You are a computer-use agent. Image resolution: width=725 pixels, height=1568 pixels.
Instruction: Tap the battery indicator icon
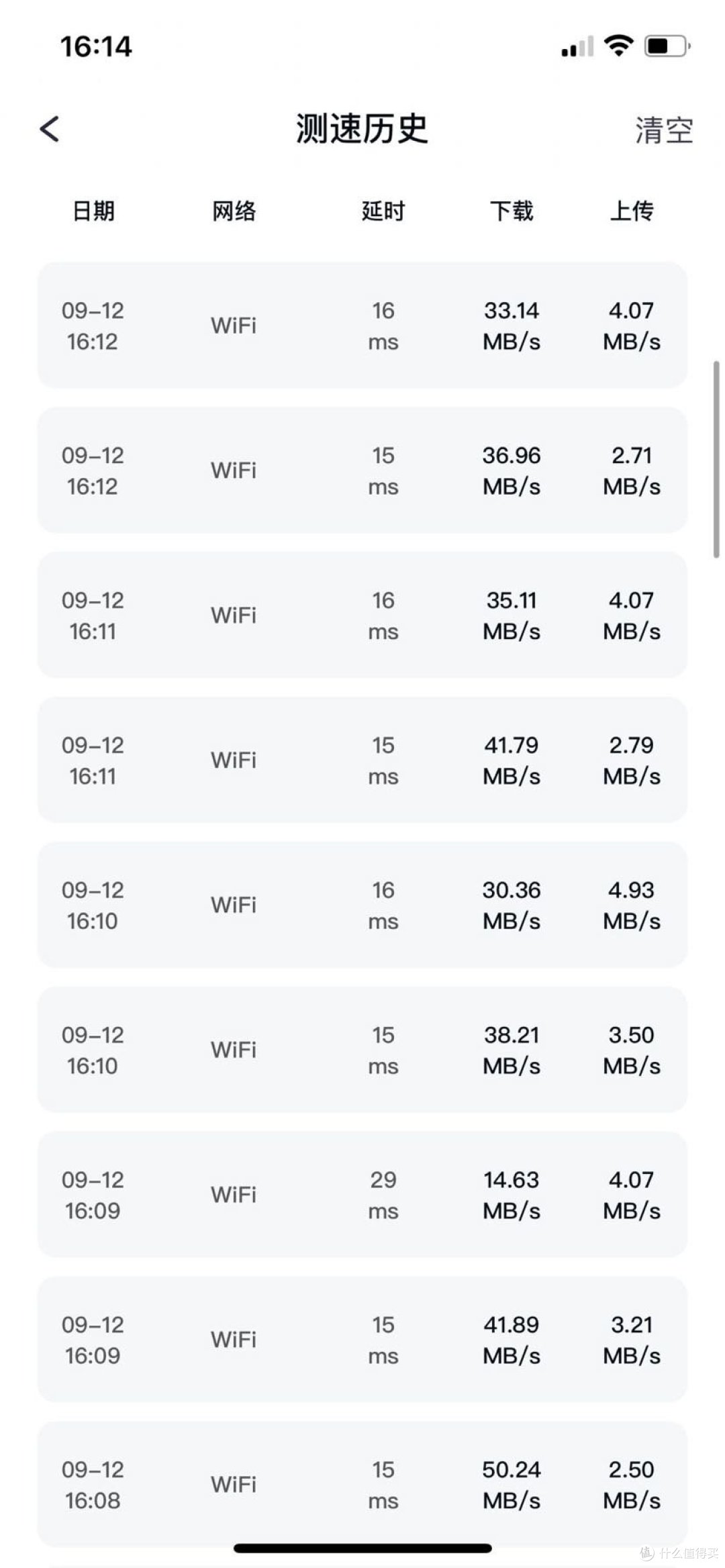click(667, 46)
